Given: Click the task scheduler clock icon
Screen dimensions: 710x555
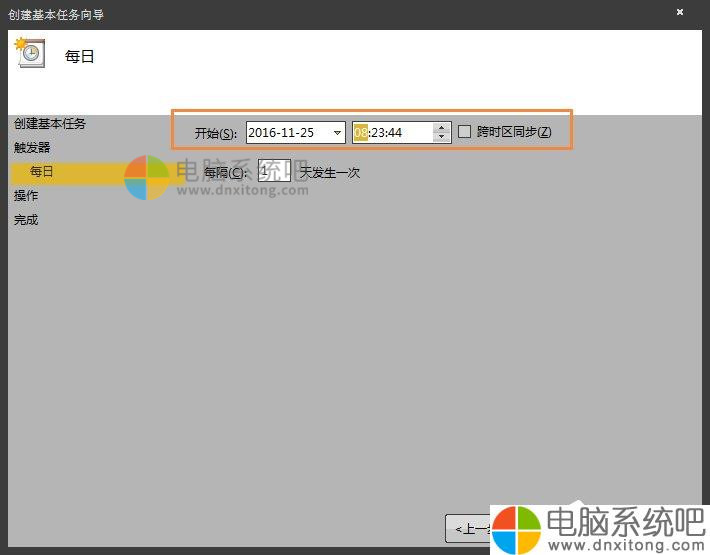Looking at the screenshot, I should (30, 54).
